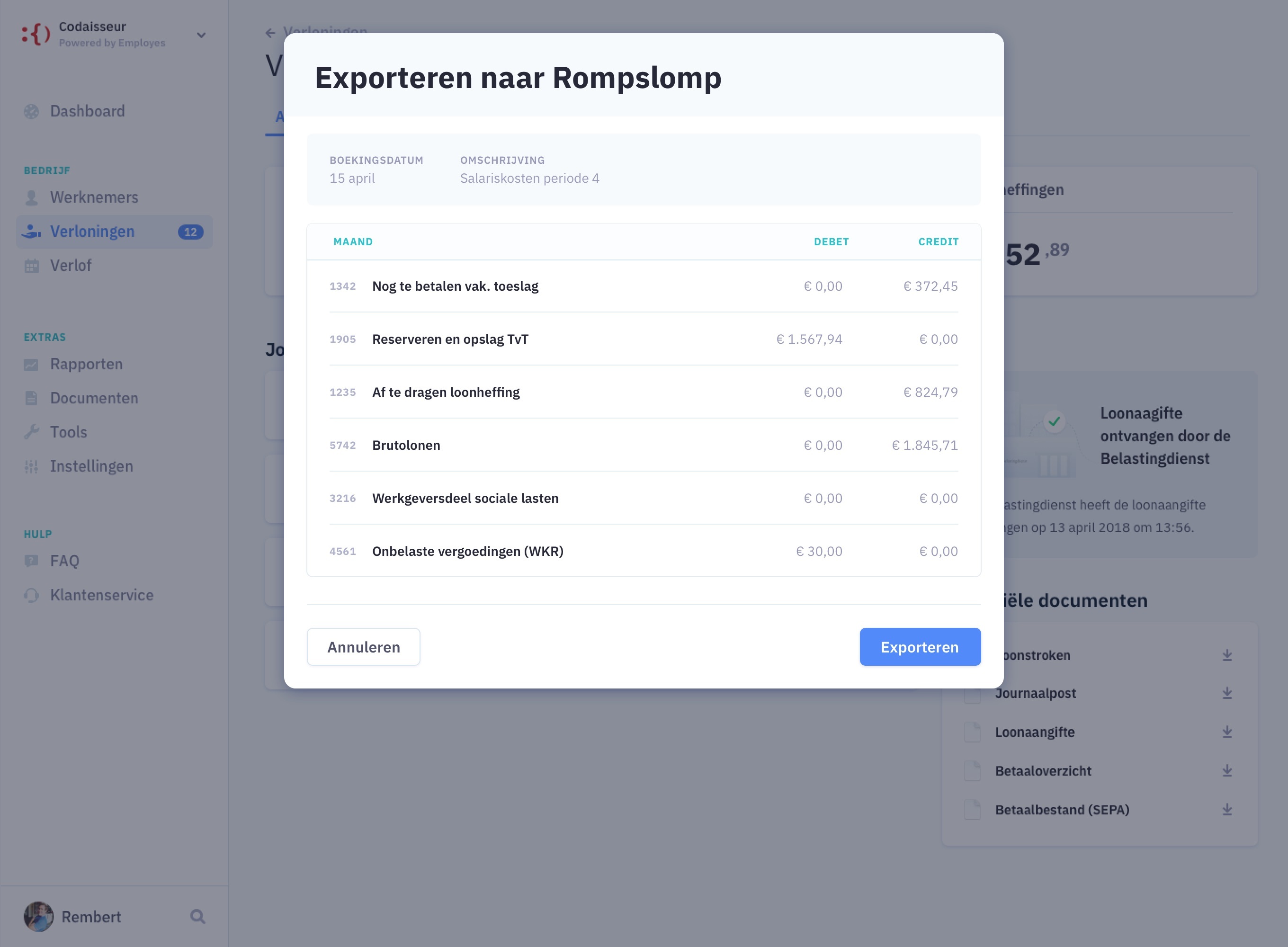
Task: Click the search magnifier next to Rembert
Action: click(x=198, y=917)
